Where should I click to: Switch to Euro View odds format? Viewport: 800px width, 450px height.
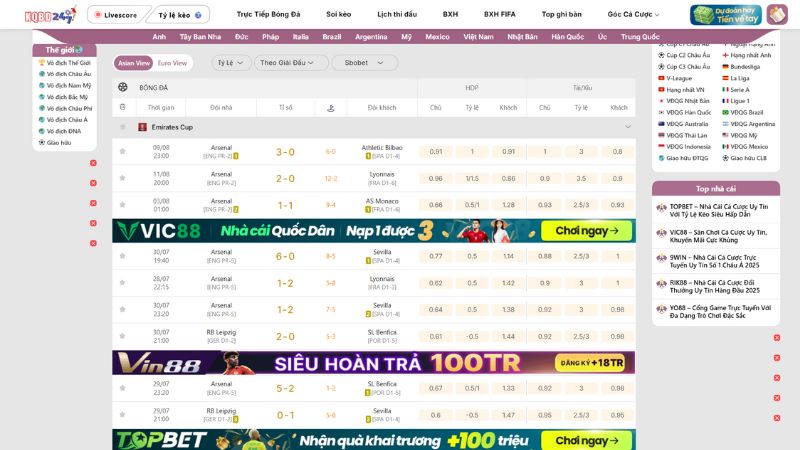pyautogui.click(x=172, y=62)
